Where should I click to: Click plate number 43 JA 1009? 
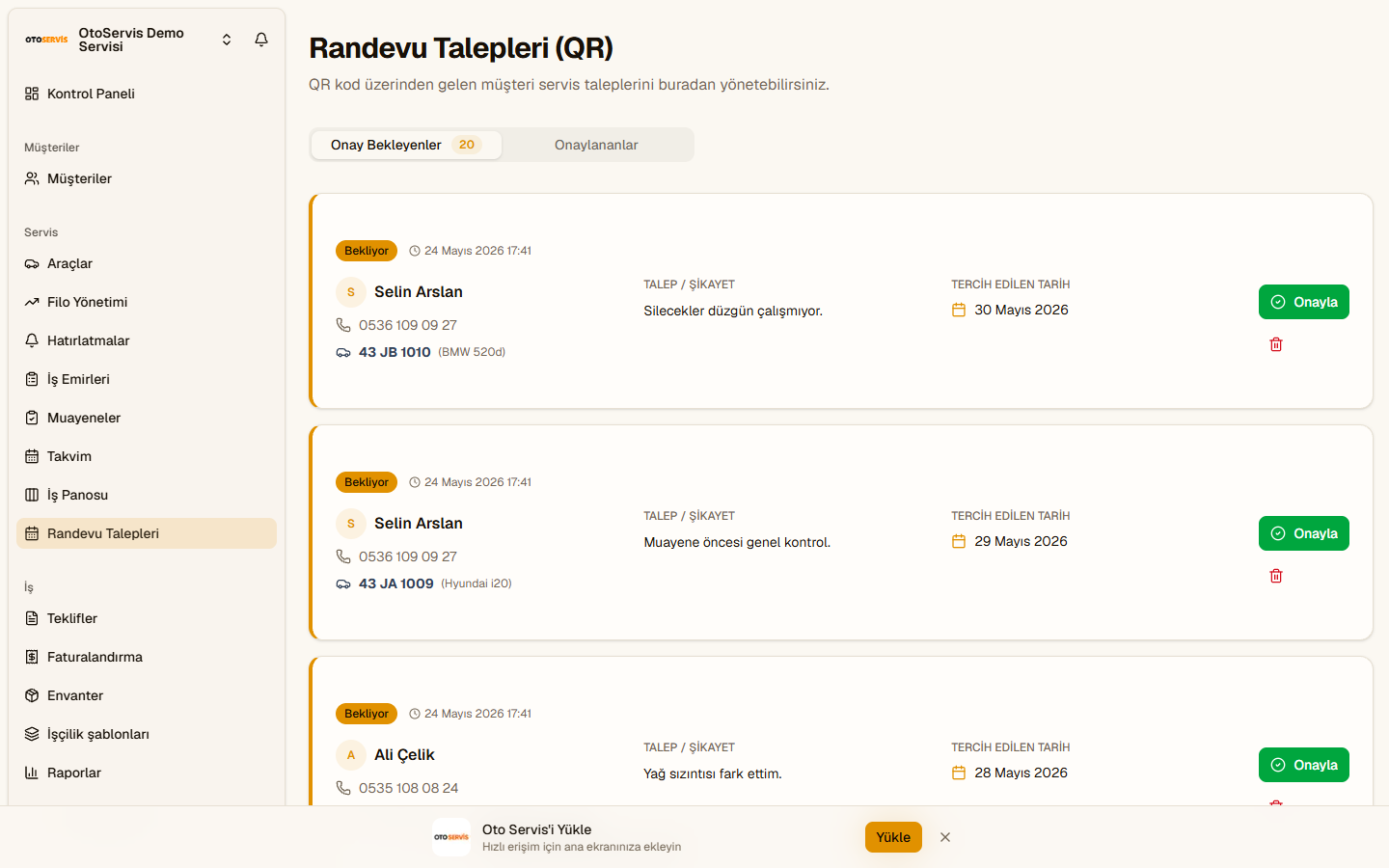click(396, 583)
